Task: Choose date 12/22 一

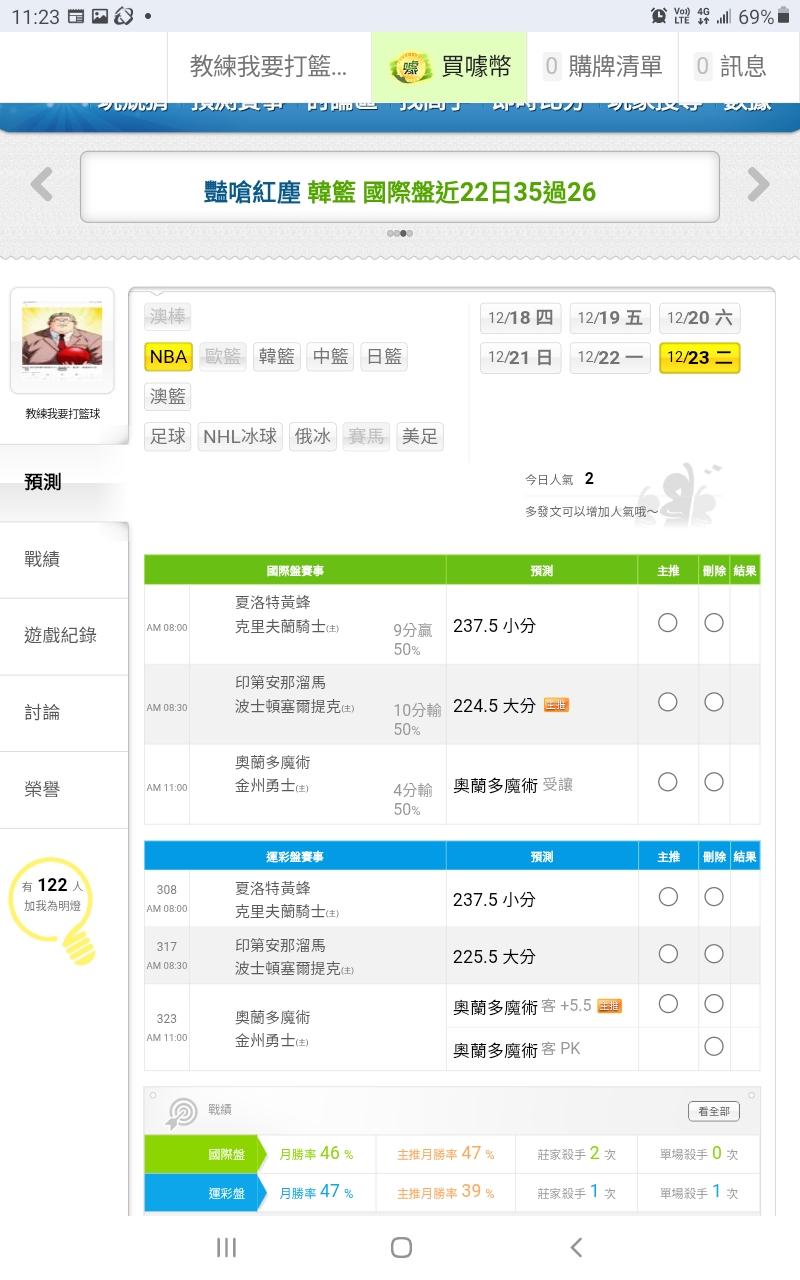Action: [x=610, y=358]
